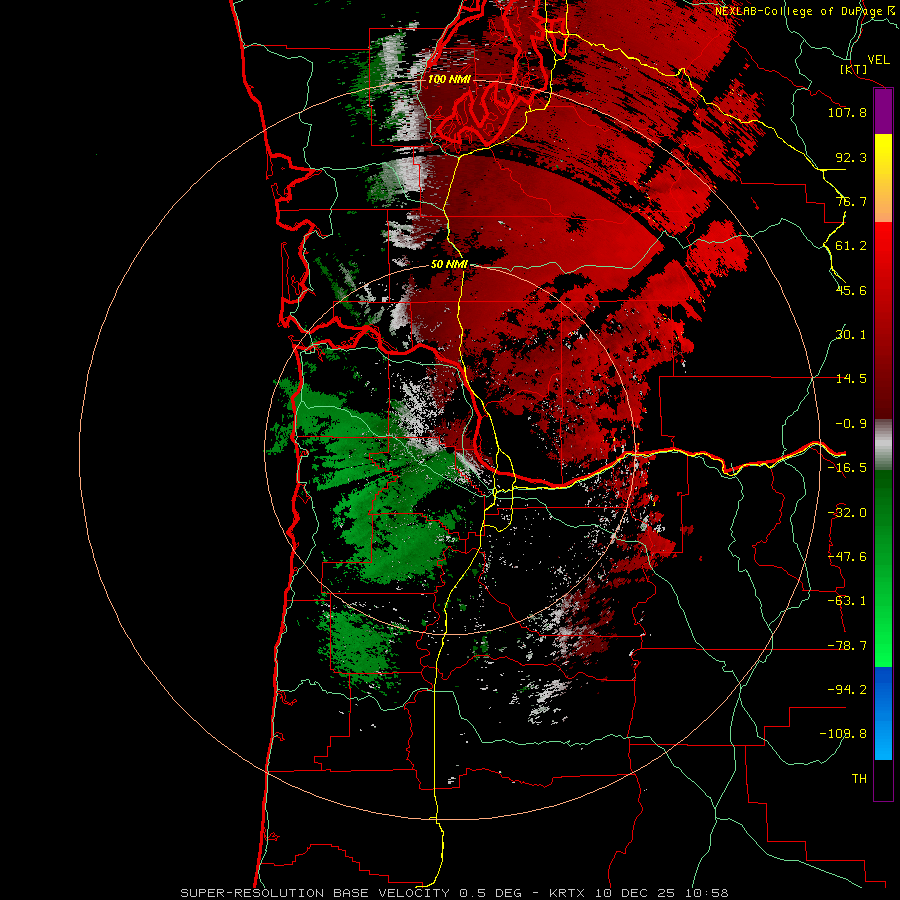
Task: Click the [KT] units label
Action: coord(854,69)
